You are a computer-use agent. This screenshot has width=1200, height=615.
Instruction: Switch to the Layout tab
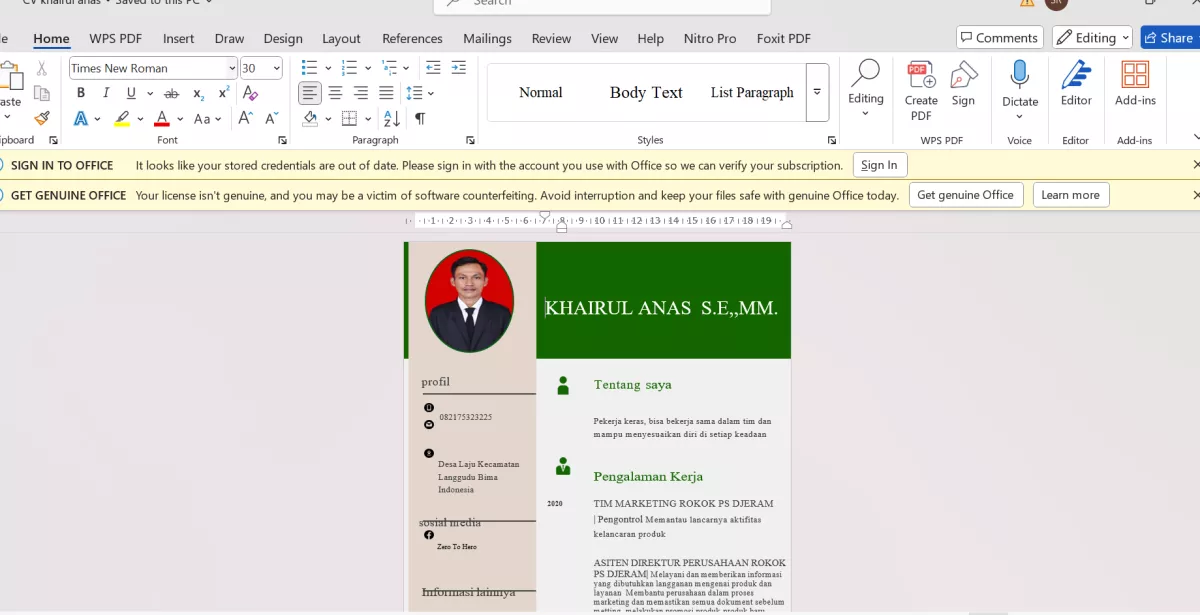[x=341, y=38]
